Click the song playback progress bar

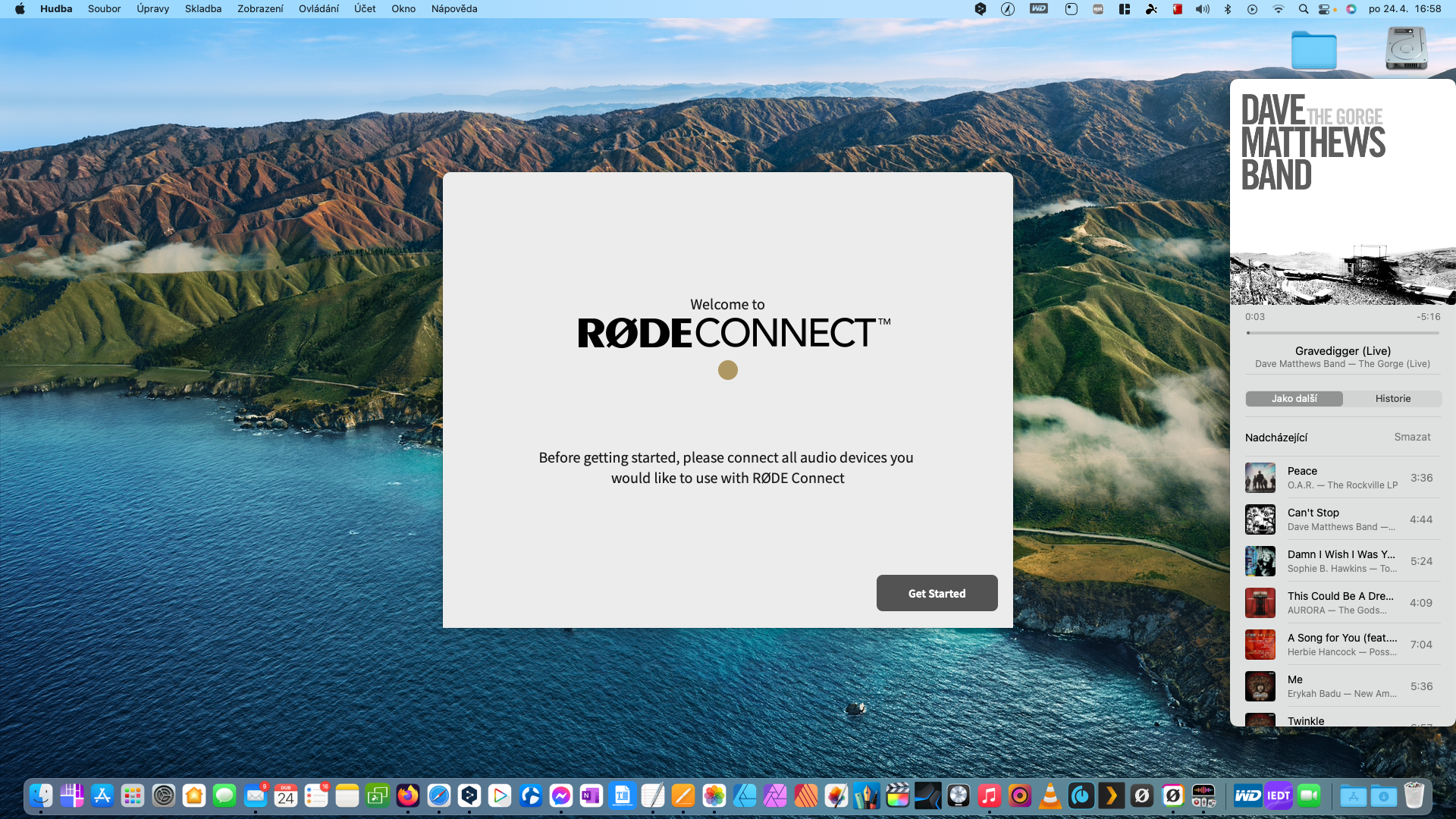(1342, 333)
